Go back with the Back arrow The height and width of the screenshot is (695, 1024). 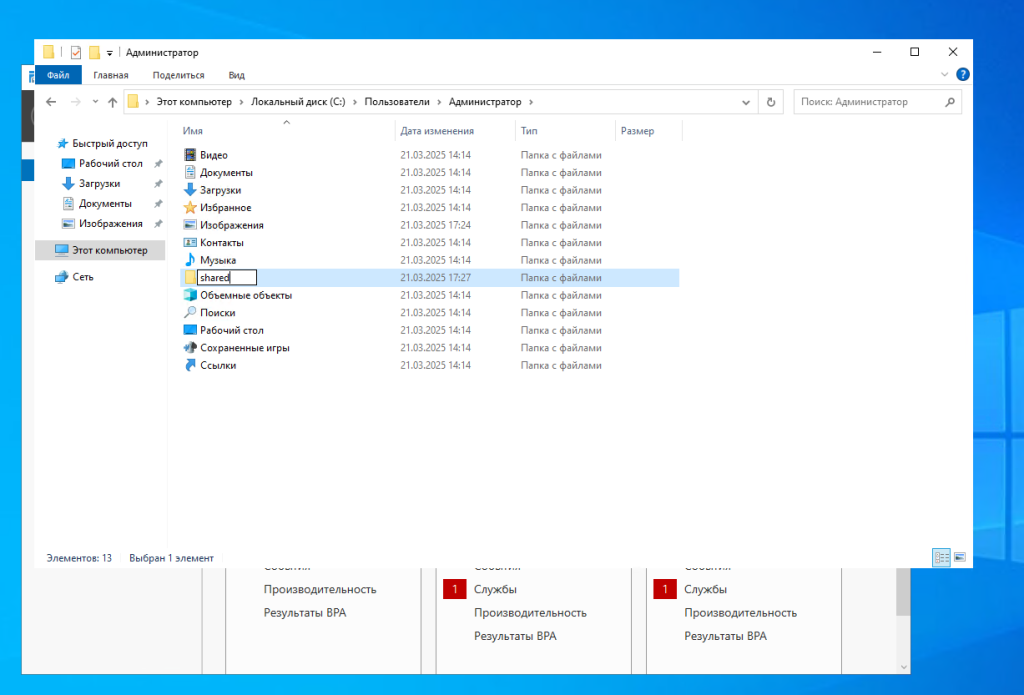click(51, 102)
